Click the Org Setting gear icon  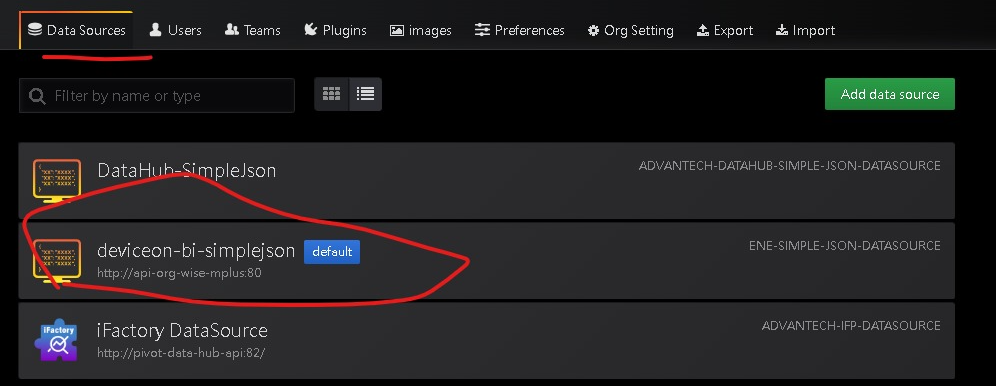[x=593, y=30]
